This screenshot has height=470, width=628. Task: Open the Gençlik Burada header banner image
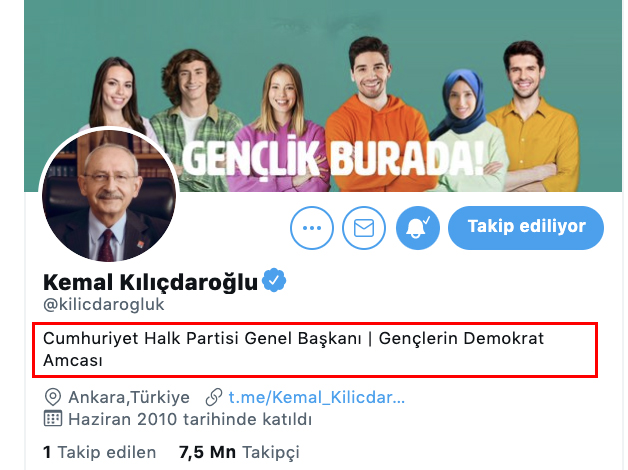pyautogui.click(x=323, y=96)
